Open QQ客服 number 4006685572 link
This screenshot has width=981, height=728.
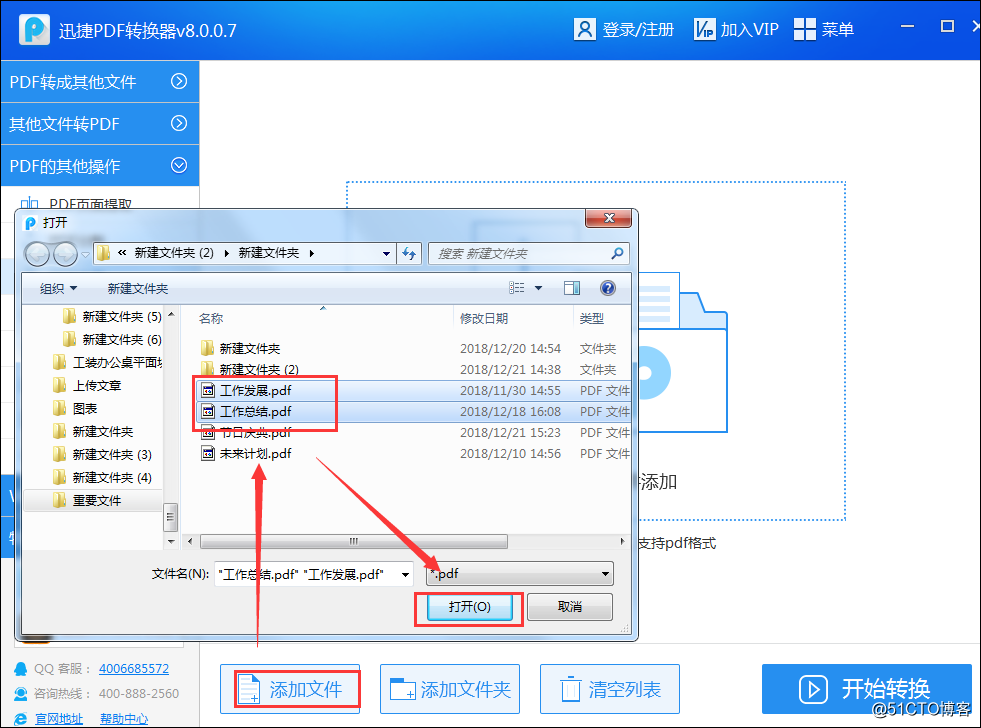point(134,669)
